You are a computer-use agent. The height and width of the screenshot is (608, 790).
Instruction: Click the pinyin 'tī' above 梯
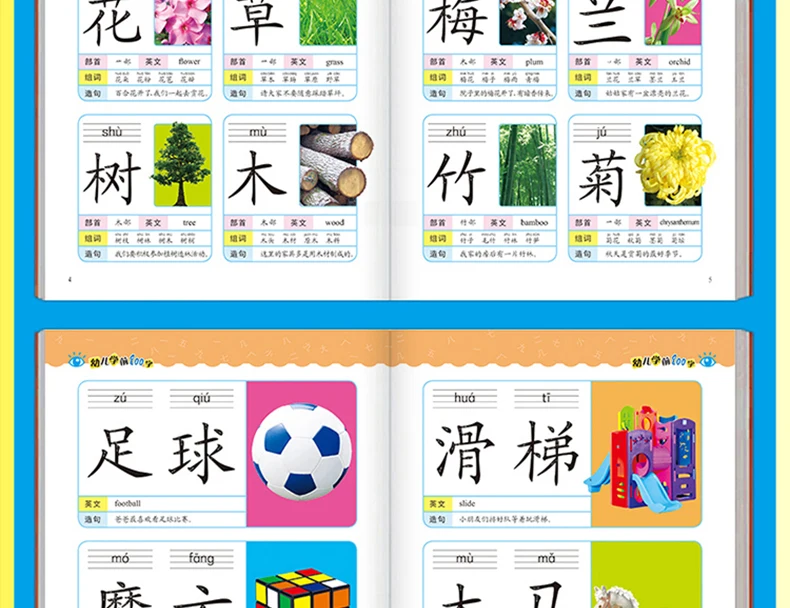[546, 398]
